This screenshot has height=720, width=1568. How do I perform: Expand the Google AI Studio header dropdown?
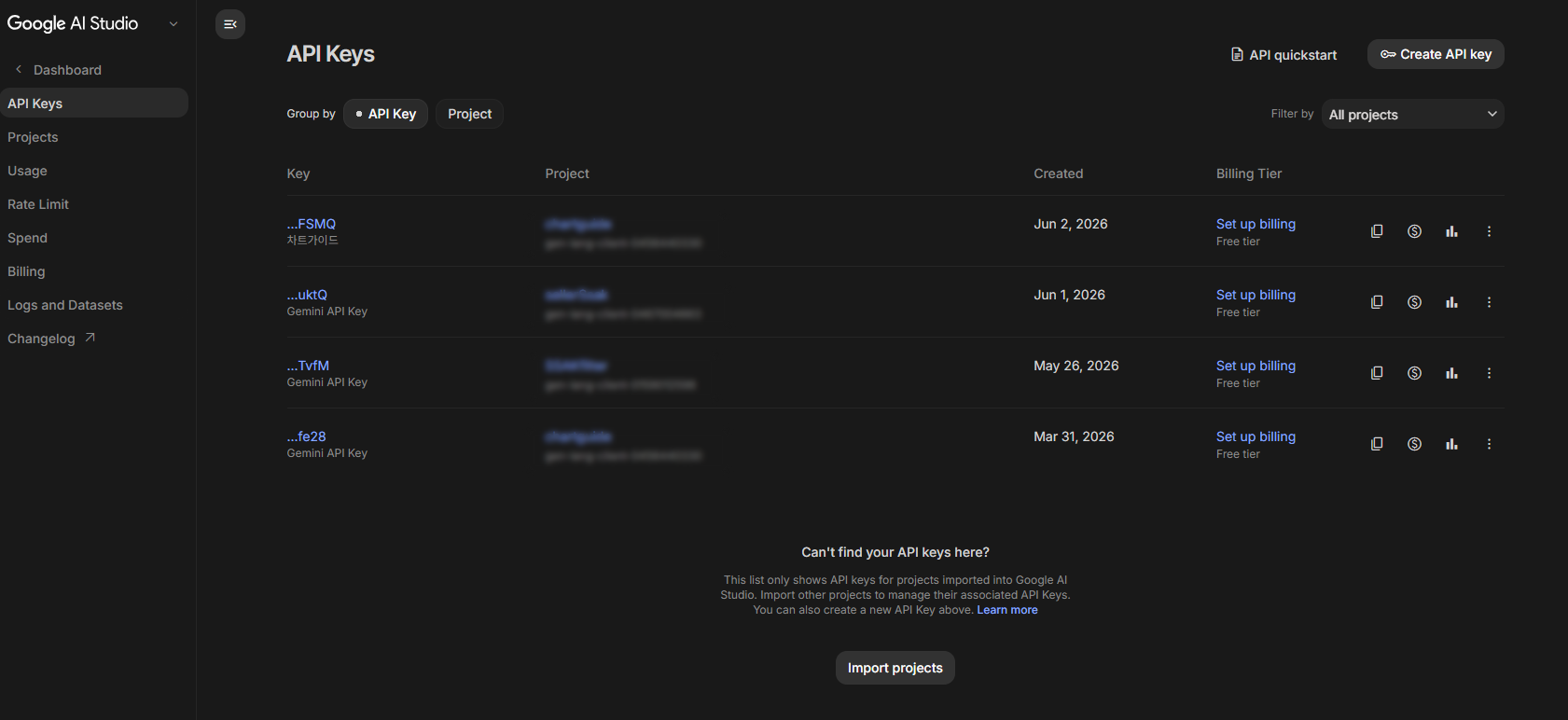point(173,24)
